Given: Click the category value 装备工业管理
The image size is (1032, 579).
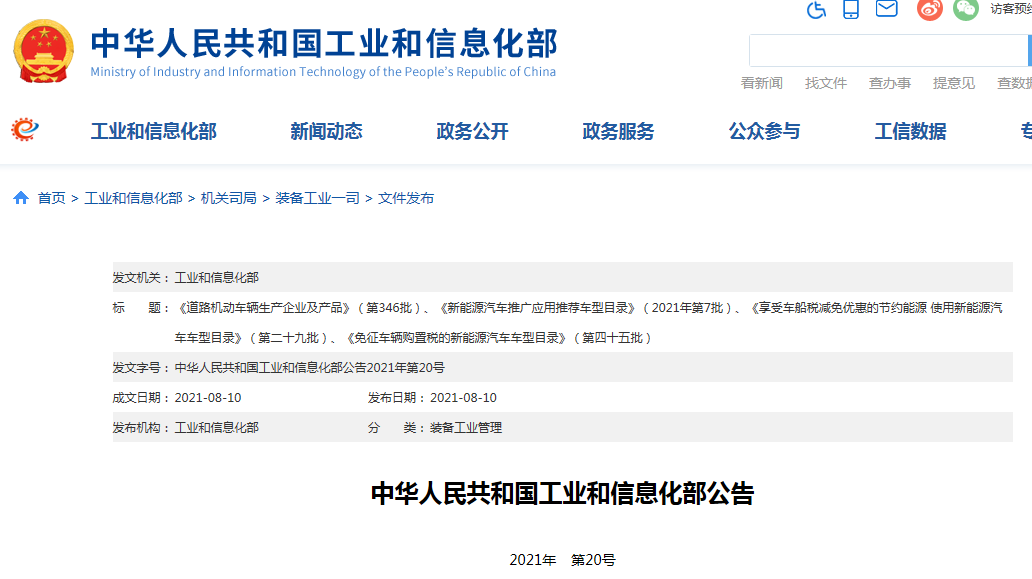Looking at the screenshot, I should (466, 428).
